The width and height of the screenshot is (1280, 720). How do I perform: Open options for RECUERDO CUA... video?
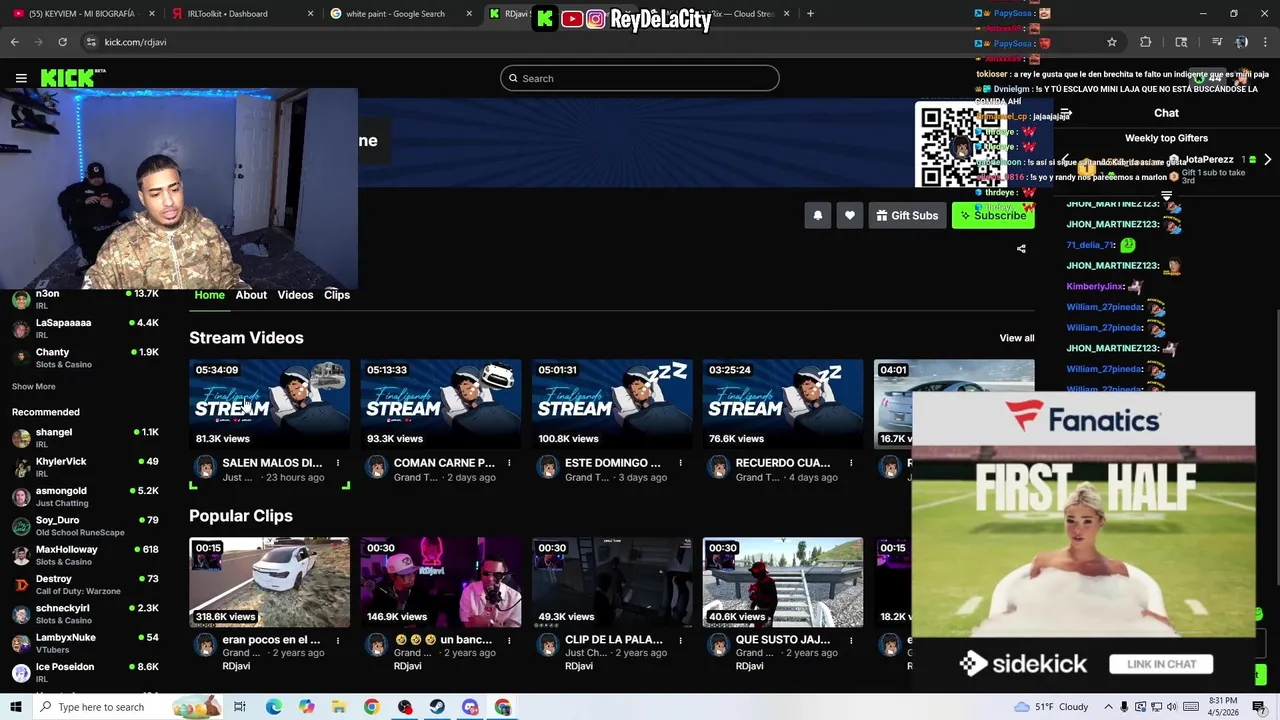tap(851, 463)
